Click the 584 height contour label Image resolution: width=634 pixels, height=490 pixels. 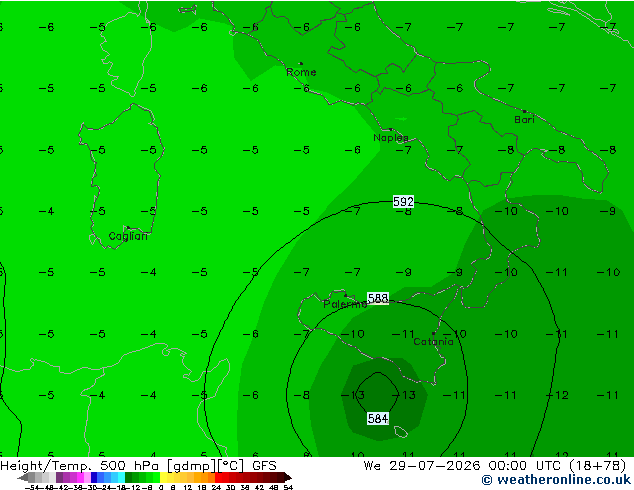tap(378, 418)
